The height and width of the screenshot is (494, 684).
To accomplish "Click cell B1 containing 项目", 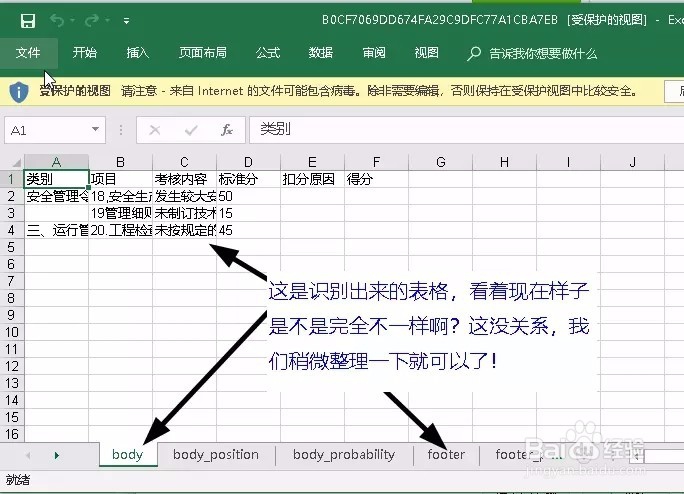I will point(120,179).
